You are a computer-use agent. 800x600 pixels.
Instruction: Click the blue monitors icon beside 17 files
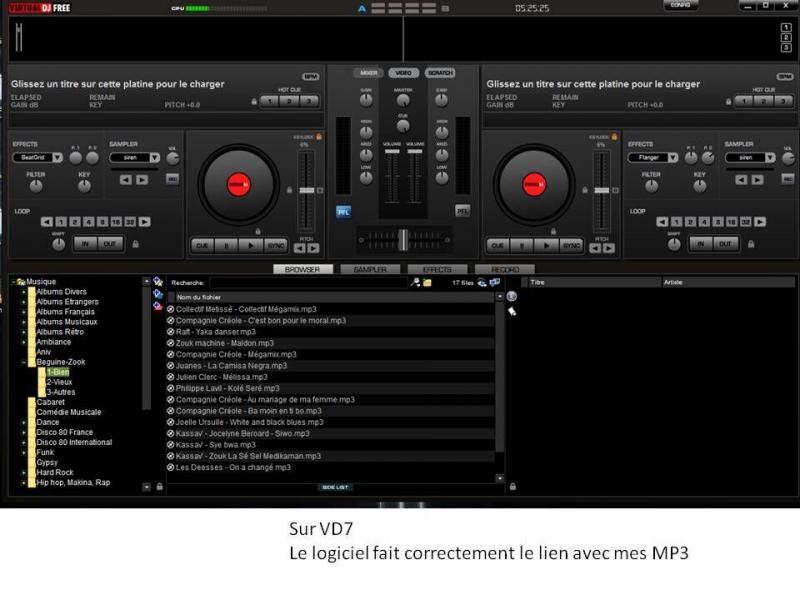[495, 282]
